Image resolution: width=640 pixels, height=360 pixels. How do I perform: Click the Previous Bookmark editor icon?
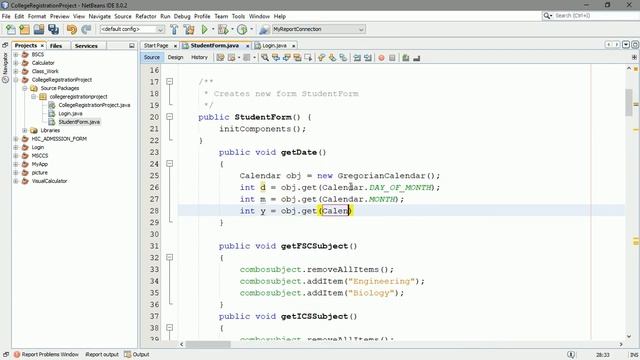tap(322, 58)
